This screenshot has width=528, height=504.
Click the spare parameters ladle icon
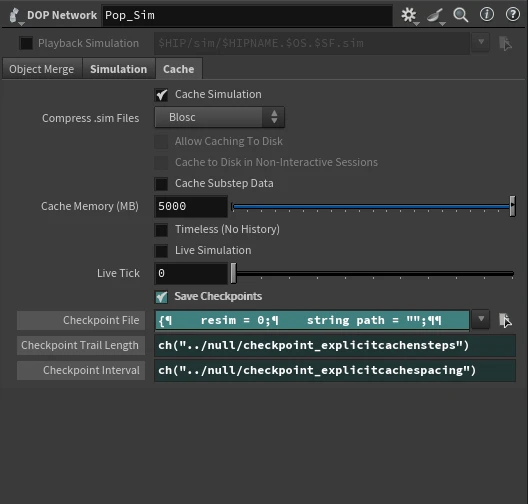tap(435, 15)
